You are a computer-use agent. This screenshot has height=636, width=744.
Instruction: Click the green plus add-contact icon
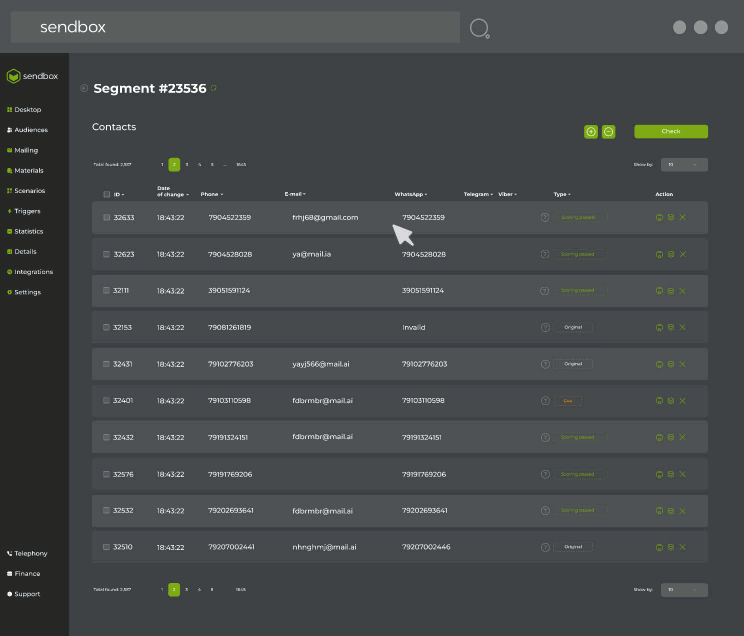(591, 132)
